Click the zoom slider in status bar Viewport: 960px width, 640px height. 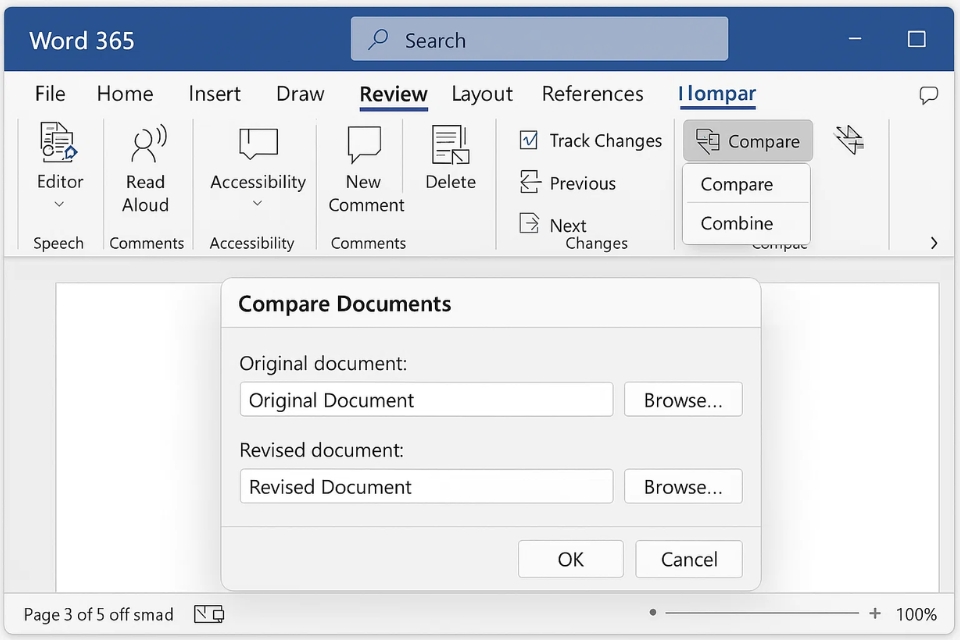[762, 613]
